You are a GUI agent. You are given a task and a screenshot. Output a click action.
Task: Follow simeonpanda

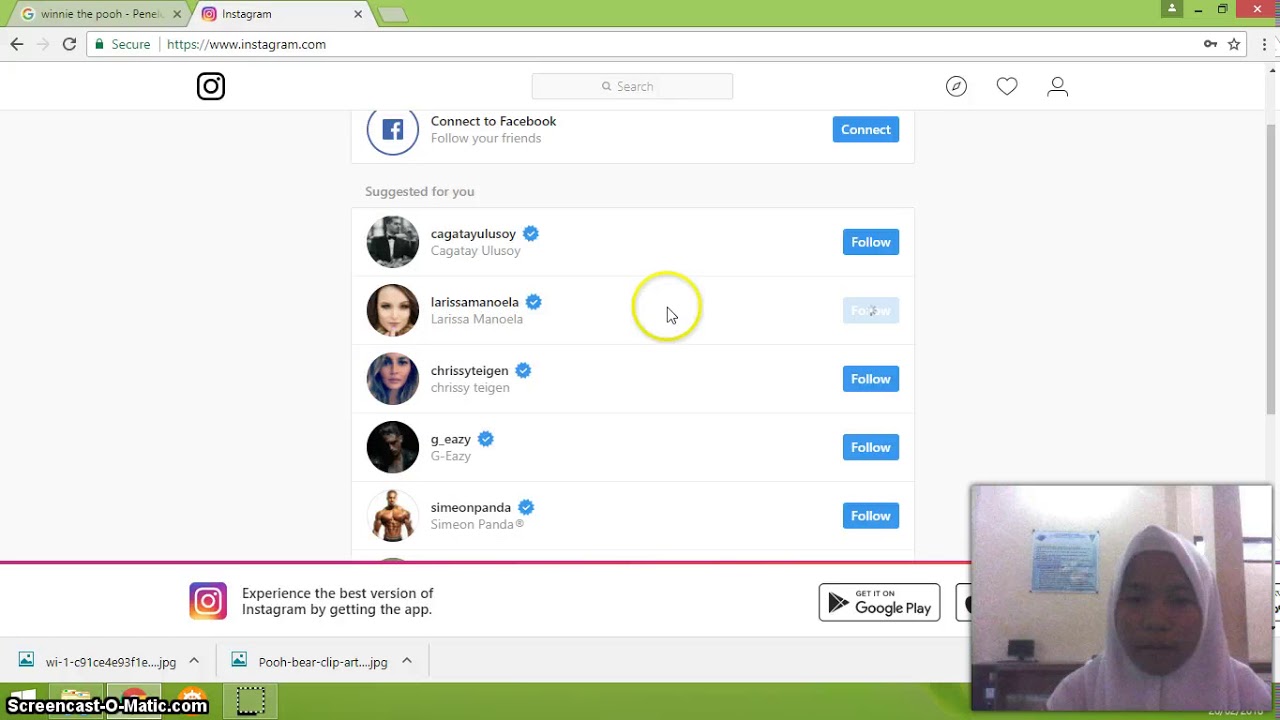(x=871, y=516)
